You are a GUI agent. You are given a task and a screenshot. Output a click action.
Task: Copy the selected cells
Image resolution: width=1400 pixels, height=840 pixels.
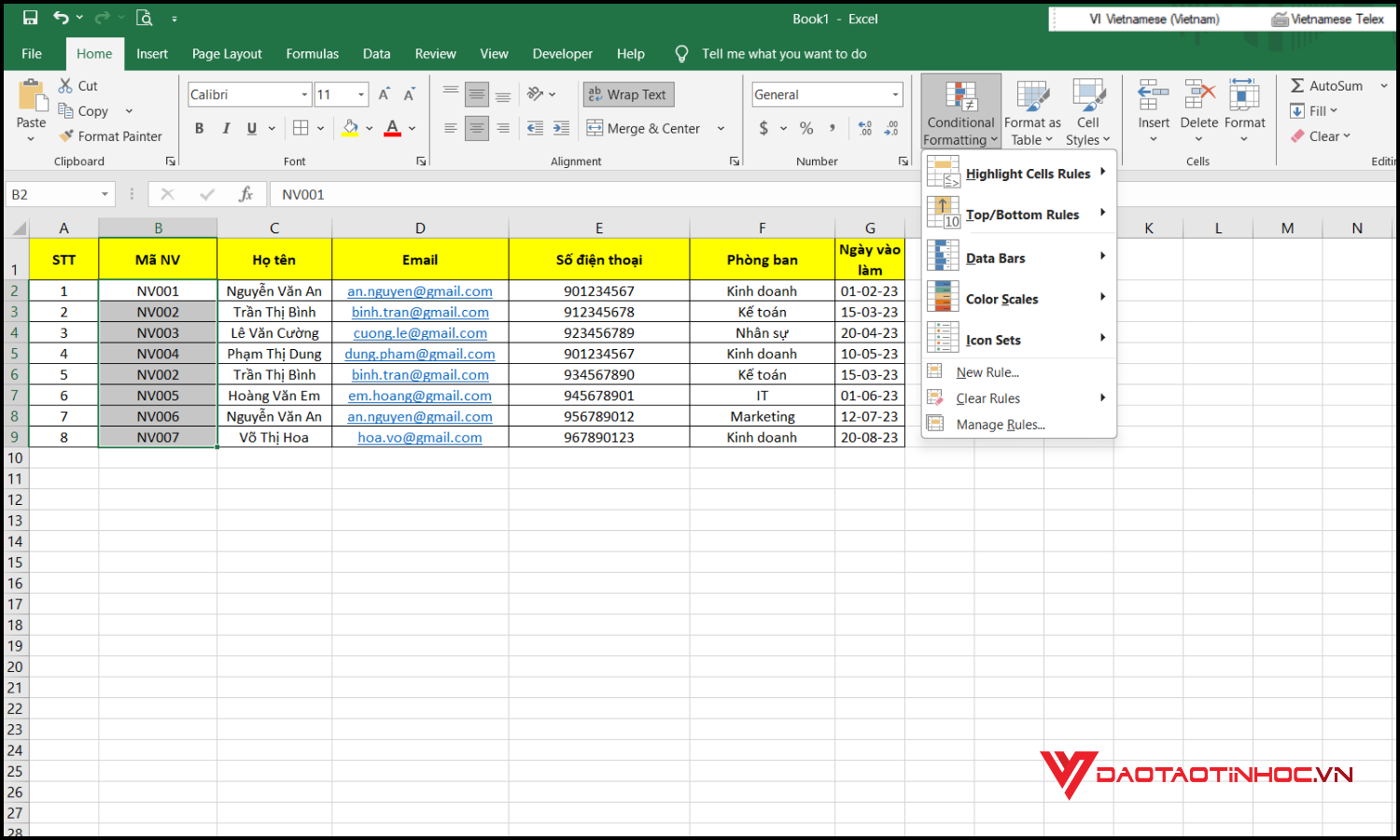click(x=84, y=111)
